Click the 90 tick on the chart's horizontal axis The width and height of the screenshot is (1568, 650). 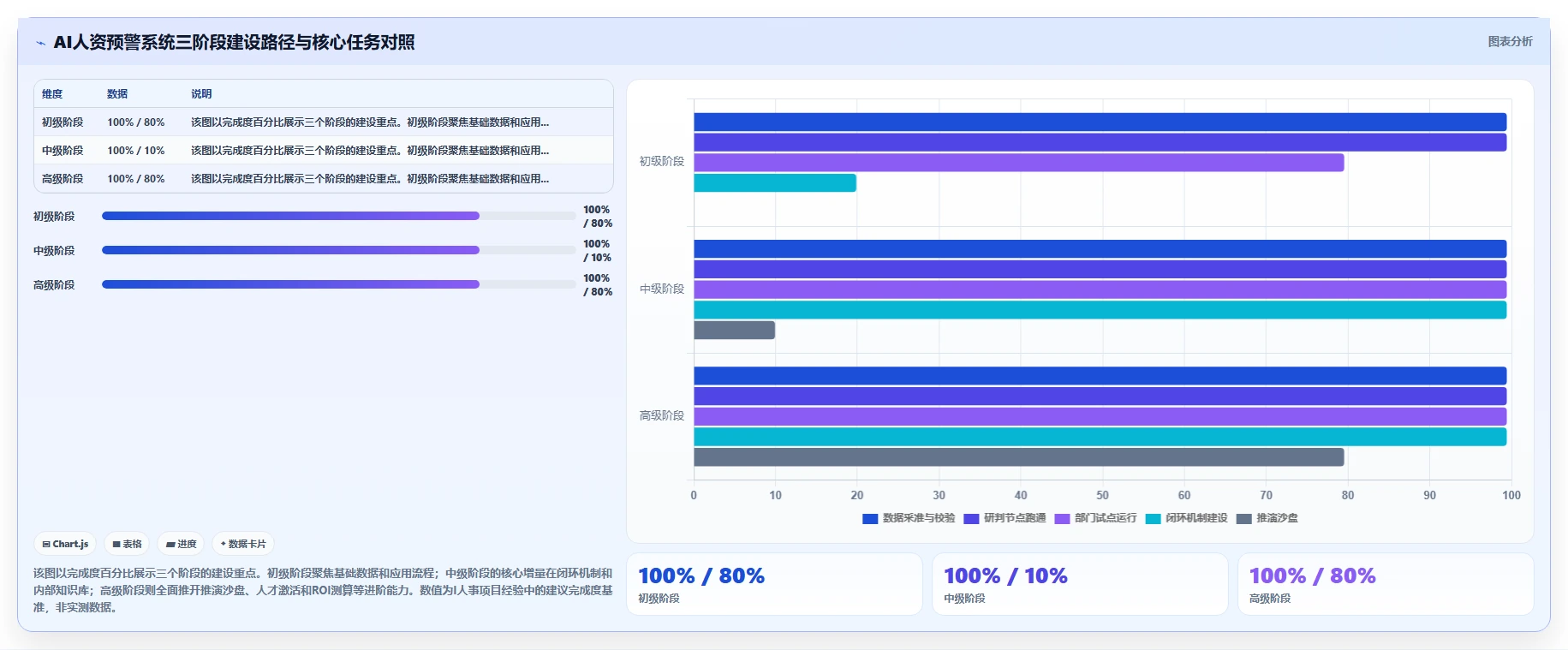pyautogui.click(x=1429, y=495)
